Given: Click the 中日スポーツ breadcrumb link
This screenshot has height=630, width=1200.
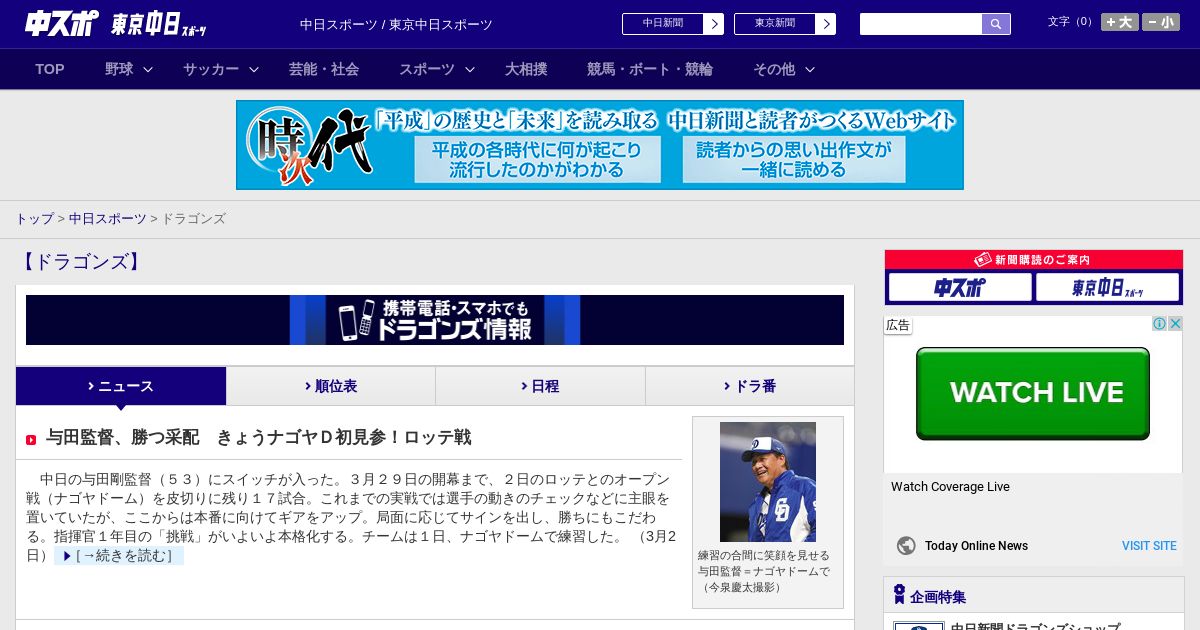Looking at the screenshot, I should pos(108,218).
